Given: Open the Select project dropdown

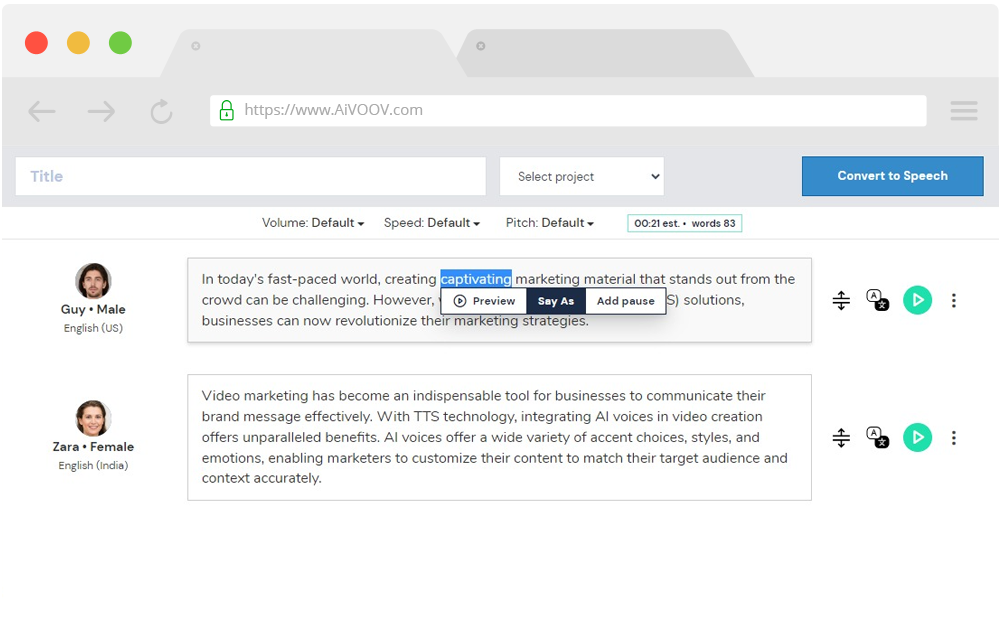Looking at the screenshot, I should tap(582, 177).
